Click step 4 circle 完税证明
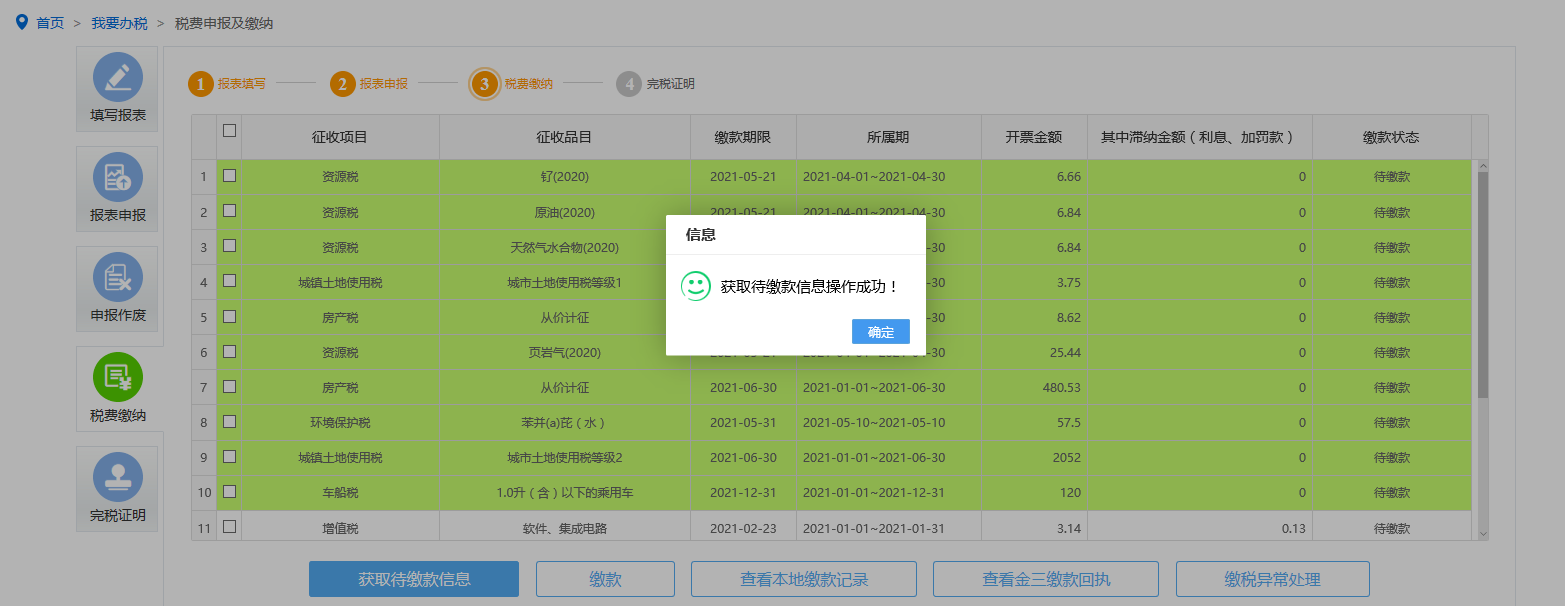The height and width of the screenshot is (606, 1565). 629,84
